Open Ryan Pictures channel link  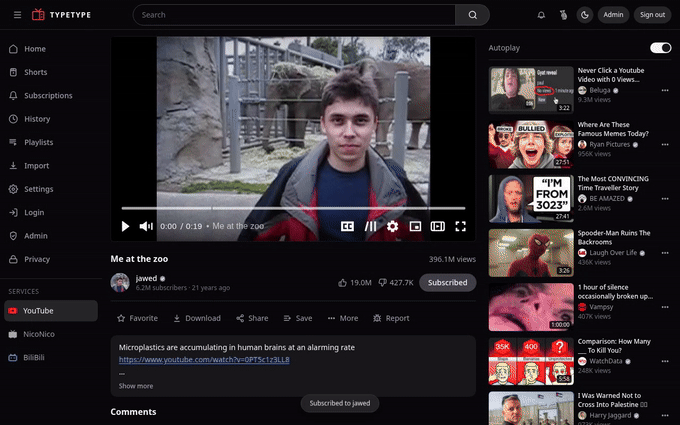point(609,144)
